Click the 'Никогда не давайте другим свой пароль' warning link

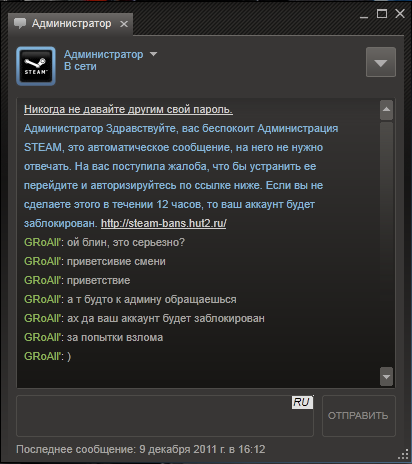(128, 109)
